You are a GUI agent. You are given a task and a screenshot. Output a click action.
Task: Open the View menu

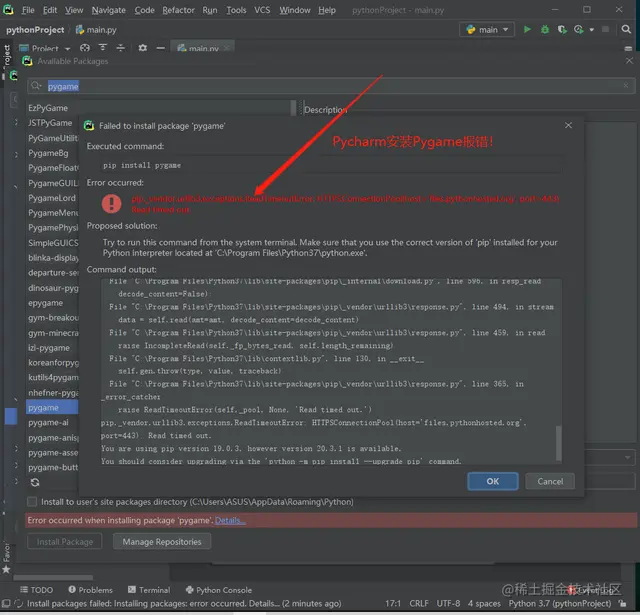coord(74,10)
